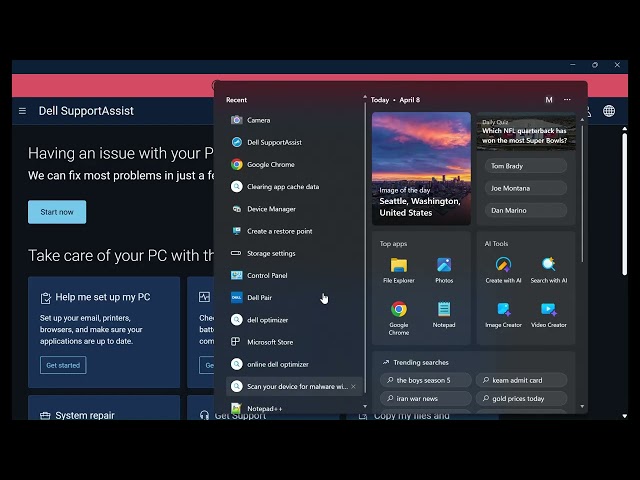The width and height of the screenshot is (640, 480).
Task: Click Get started under Help me set up
Action: 63,365
